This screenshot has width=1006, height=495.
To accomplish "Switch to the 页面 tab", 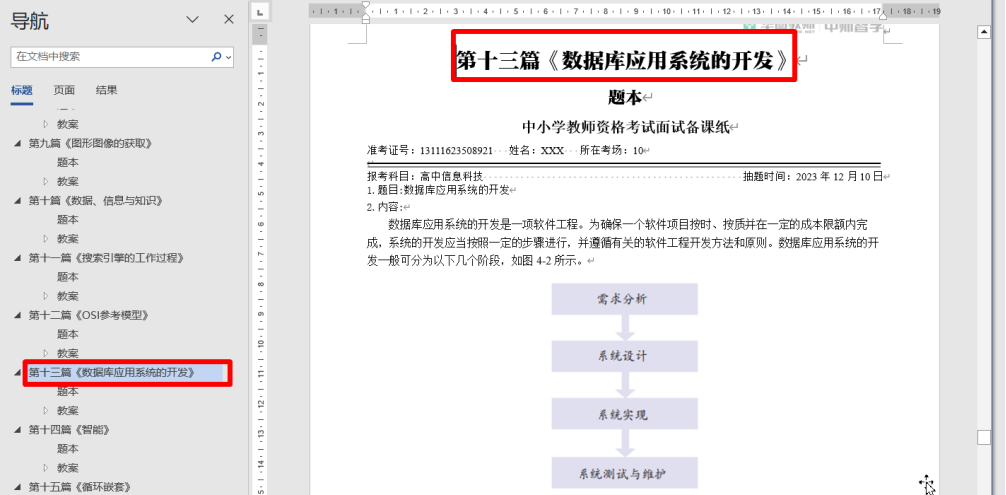I will pos(64,90).
